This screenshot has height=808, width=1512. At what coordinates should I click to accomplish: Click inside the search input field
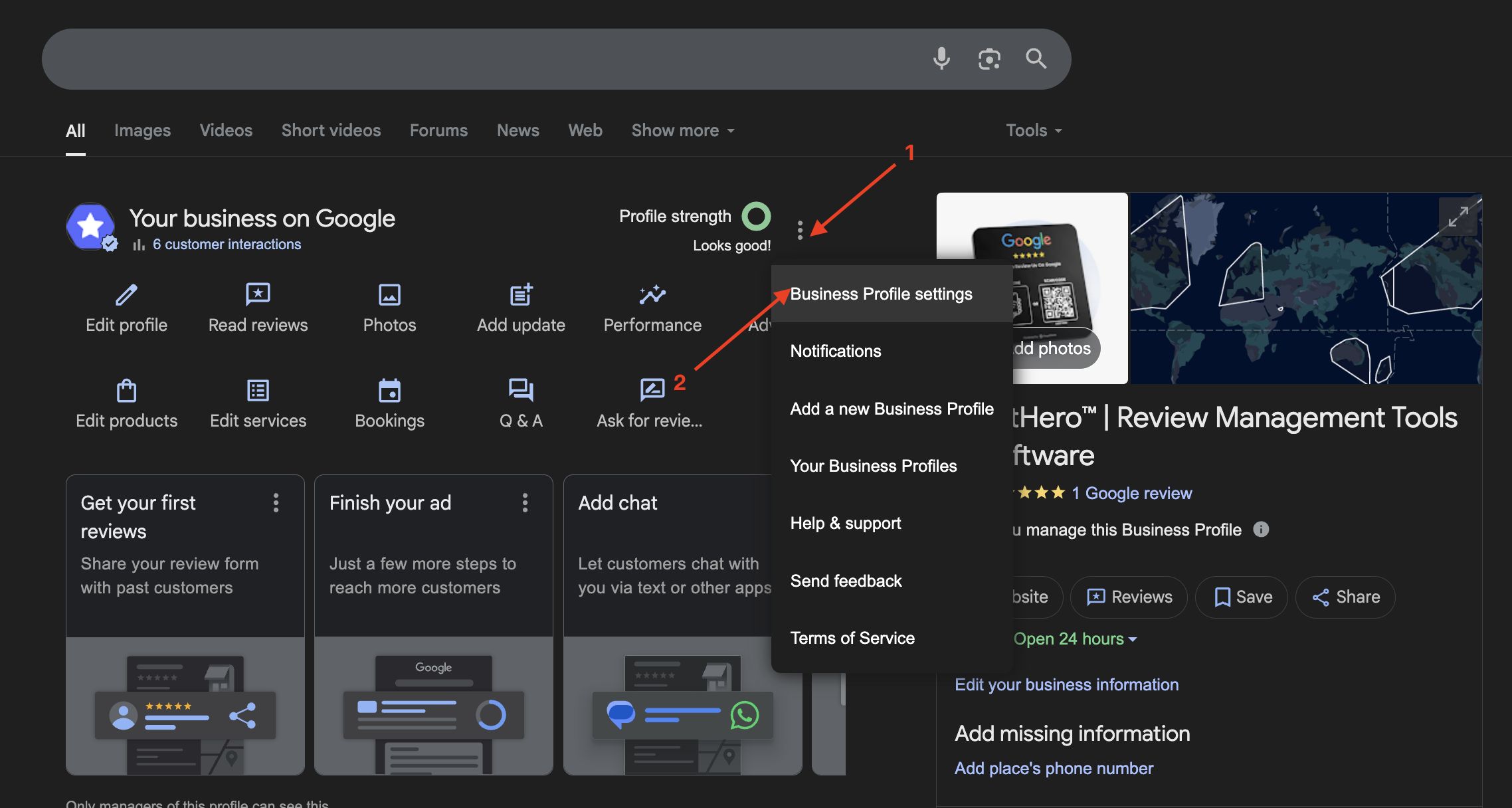pos(465,58)
